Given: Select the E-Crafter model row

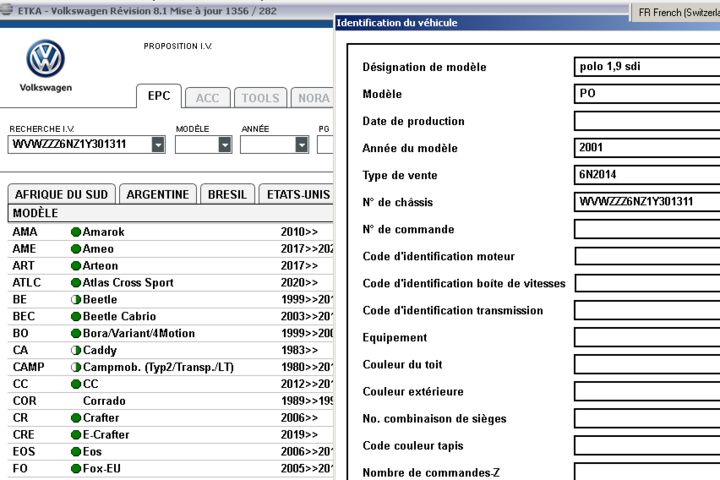Looking at the screenshot, I should pyautogui.click(x=170, y=435).
